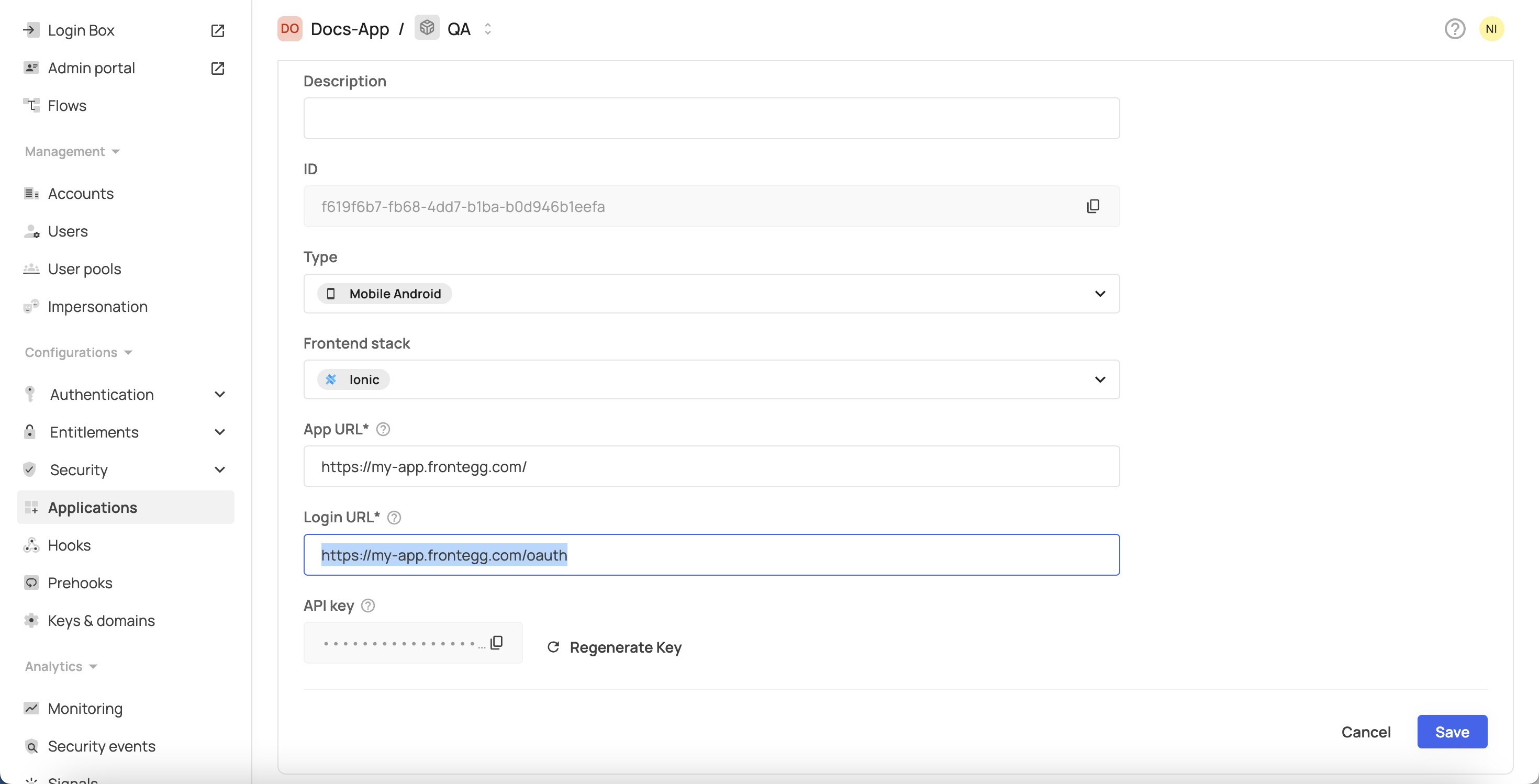
Task: Click the Login URL help icon
Action: click(x=394, y=517)
